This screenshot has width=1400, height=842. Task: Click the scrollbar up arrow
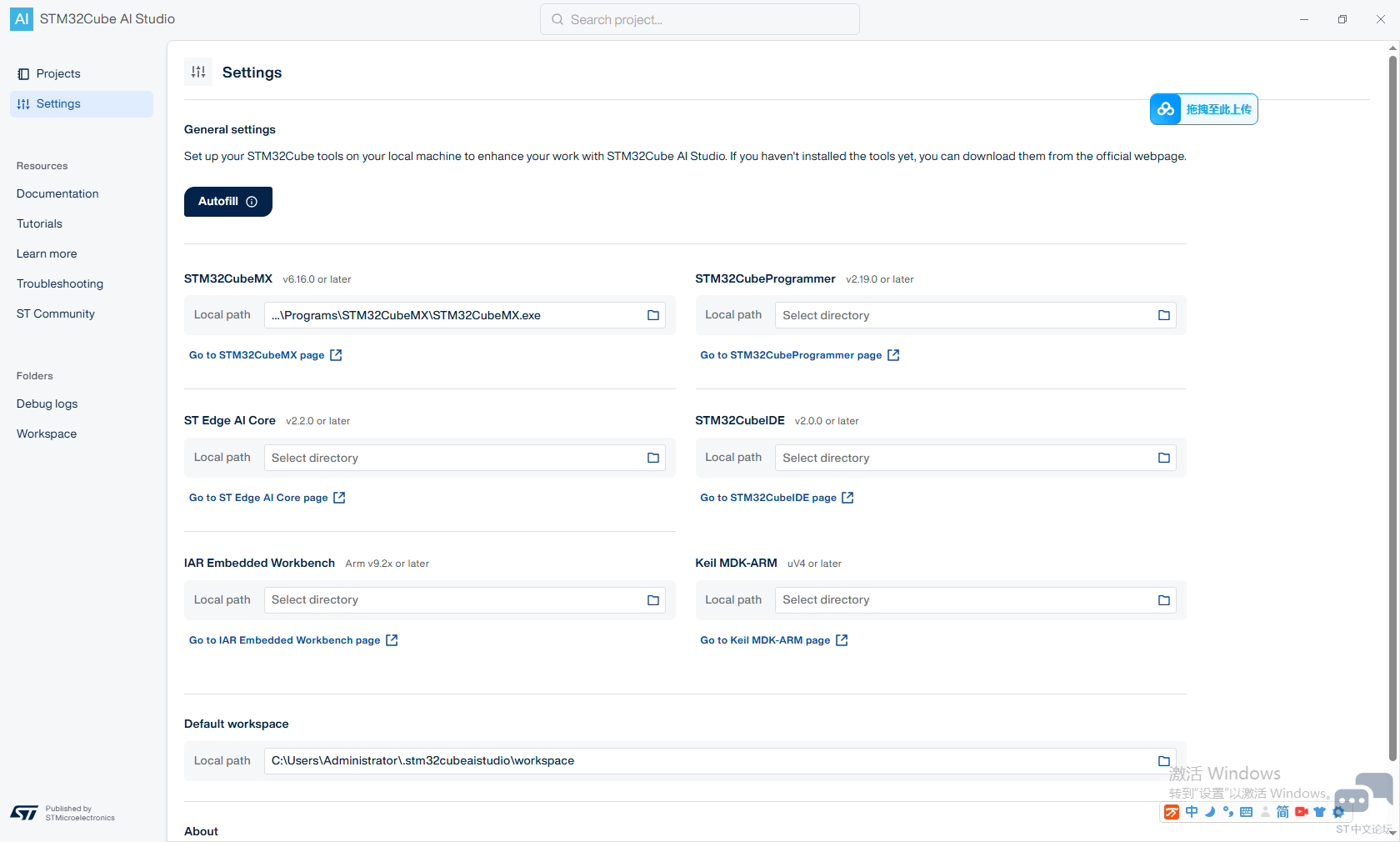[1392, 48]
